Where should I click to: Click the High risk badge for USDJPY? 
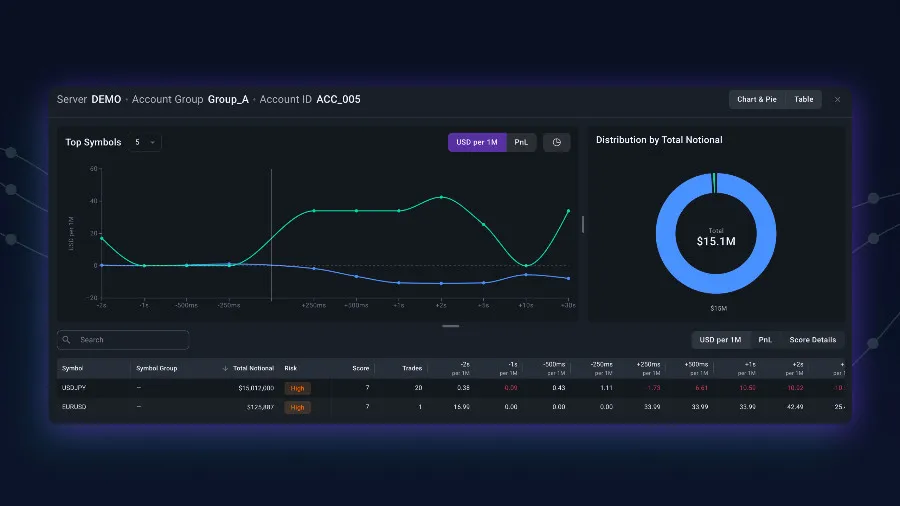tap(297, 388)
